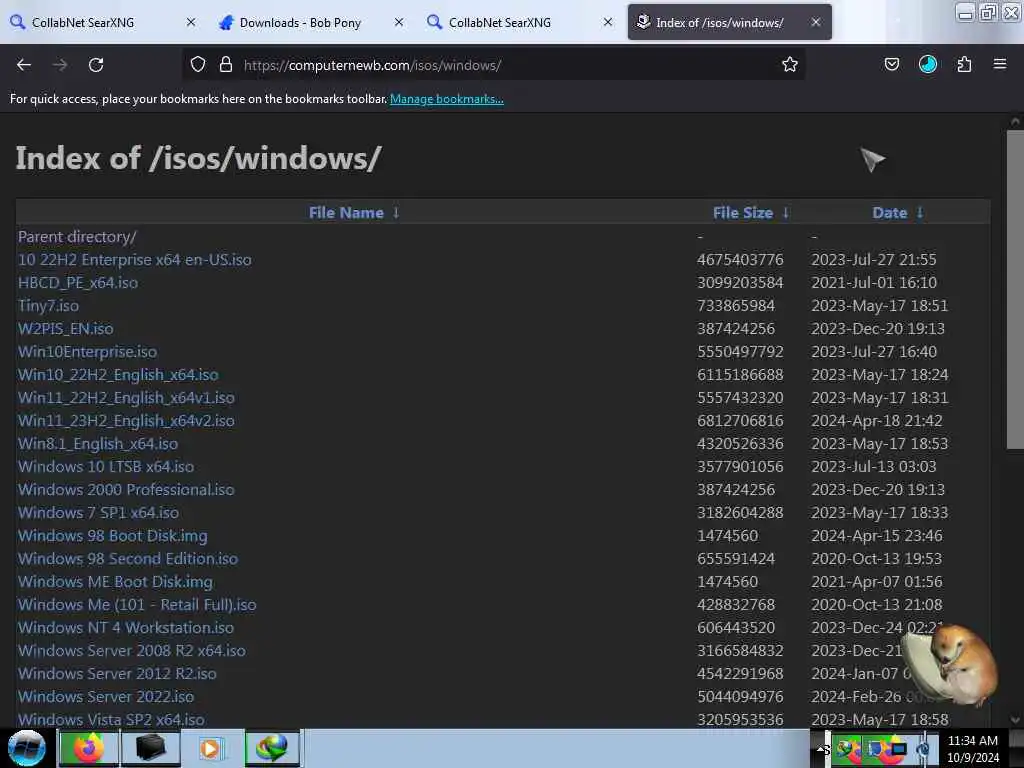Open Internet Download Manager taskbar icon

point(272,748)
